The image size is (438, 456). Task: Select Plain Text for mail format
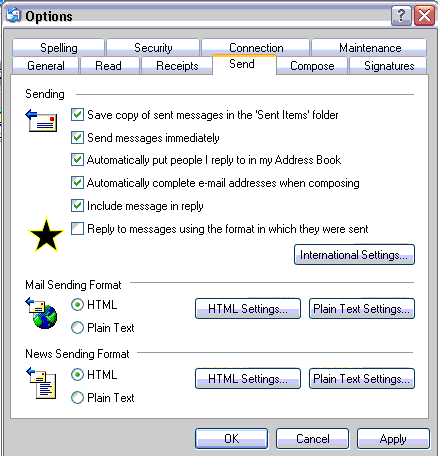(77, 328)
